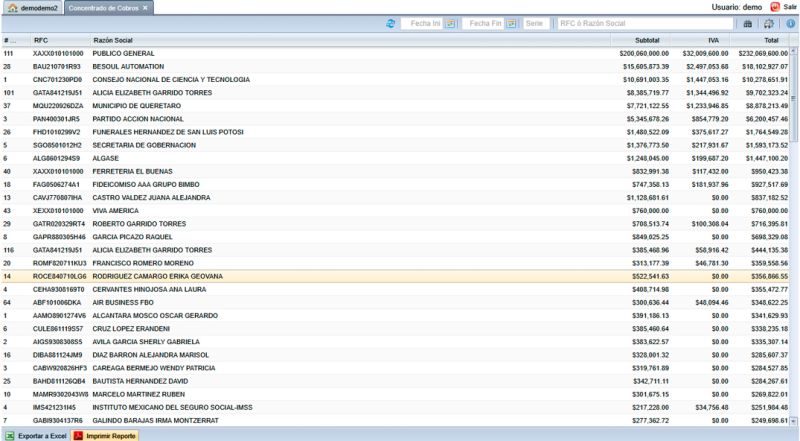Close the Concentrado de Cobros tab
Screen dimensions: 800x441
click(145, 8)
